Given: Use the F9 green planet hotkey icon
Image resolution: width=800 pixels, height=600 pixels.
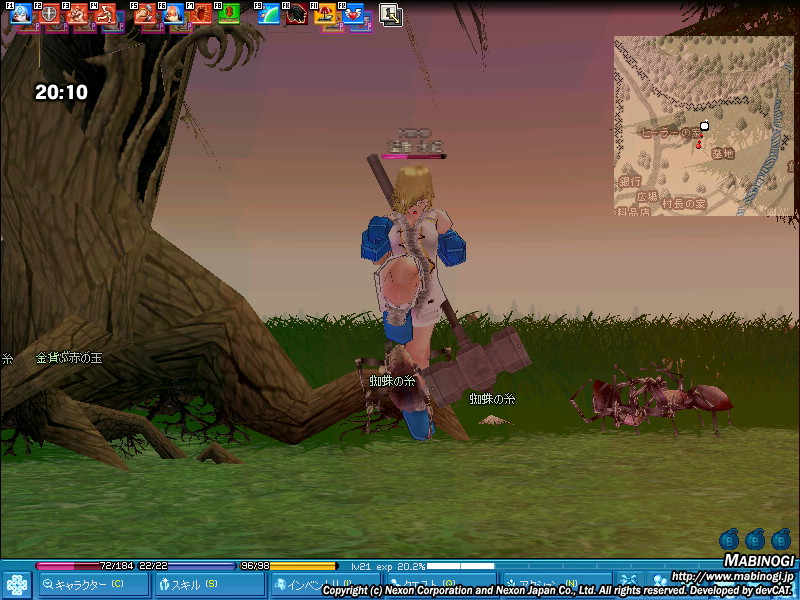Looking at the screenshot, I should coord(269,14).
